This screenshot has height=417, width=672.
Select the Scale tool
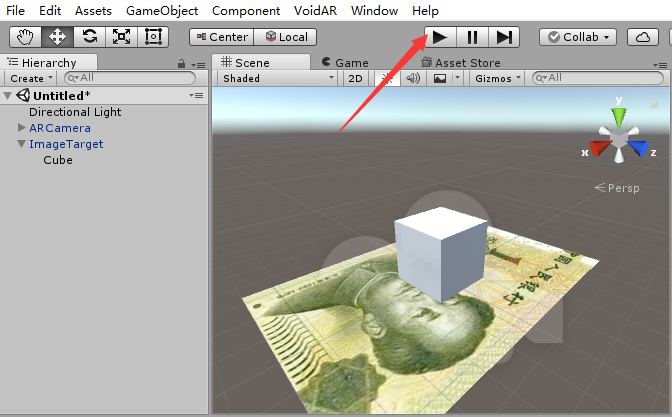[x=121, y=37]
